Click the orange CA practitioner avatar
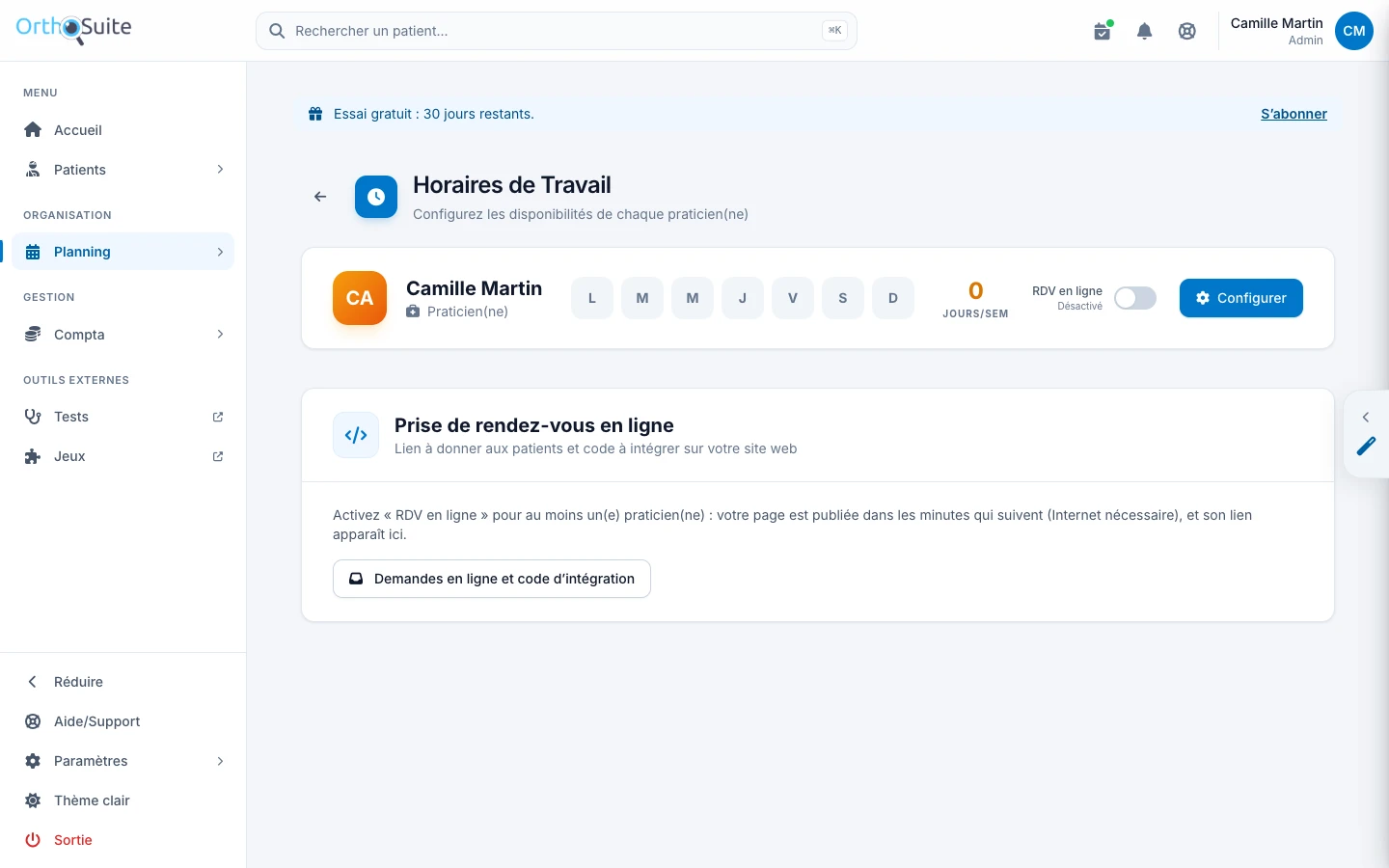Viewport: 1389px width, 868px height. click(x=360, y=298)
